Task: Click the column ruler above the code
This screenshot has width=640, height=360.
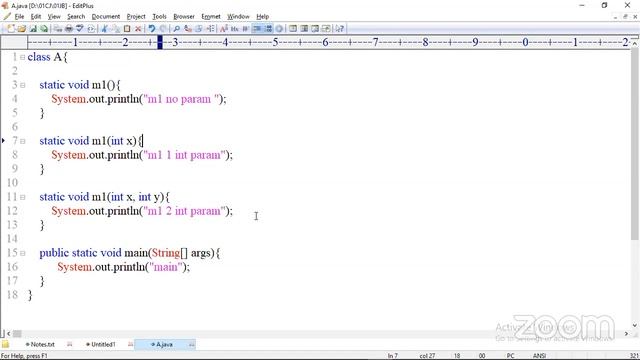Action: tap(329, 42)
